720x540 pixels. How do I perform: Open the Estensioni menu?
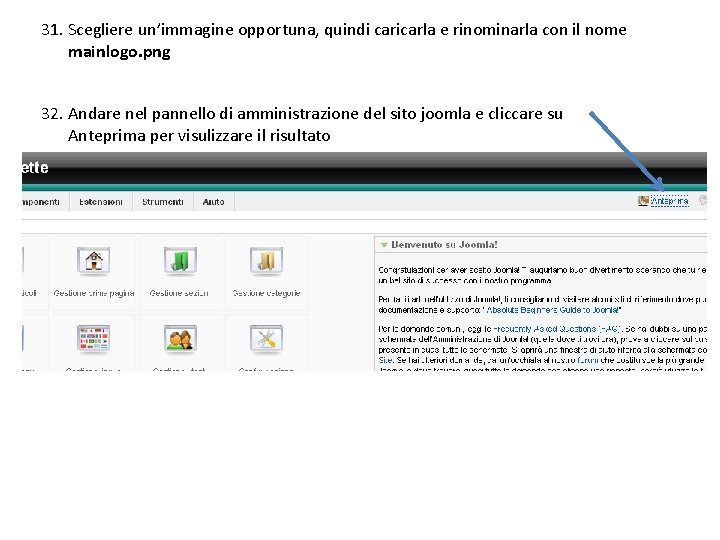pyautogui.click(x=101, y=202)
